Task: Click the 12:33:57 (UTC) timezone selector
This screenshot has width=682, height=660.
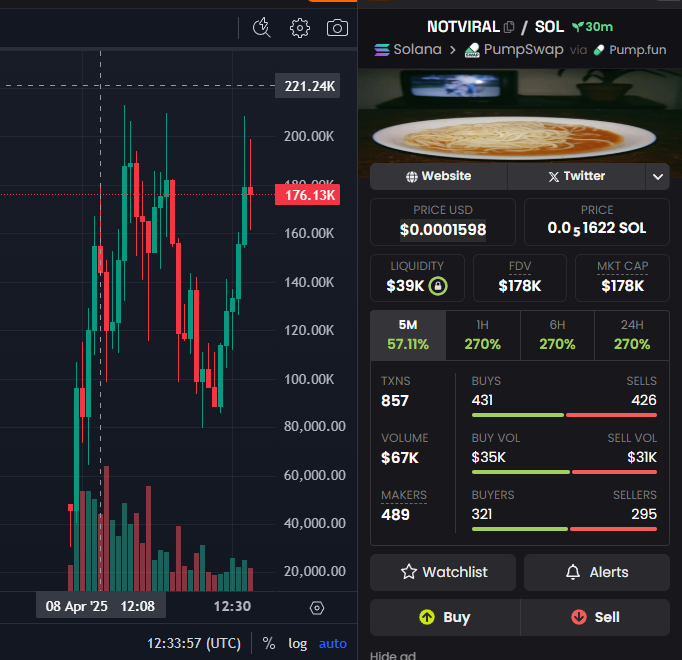Action: coord(194,643)
